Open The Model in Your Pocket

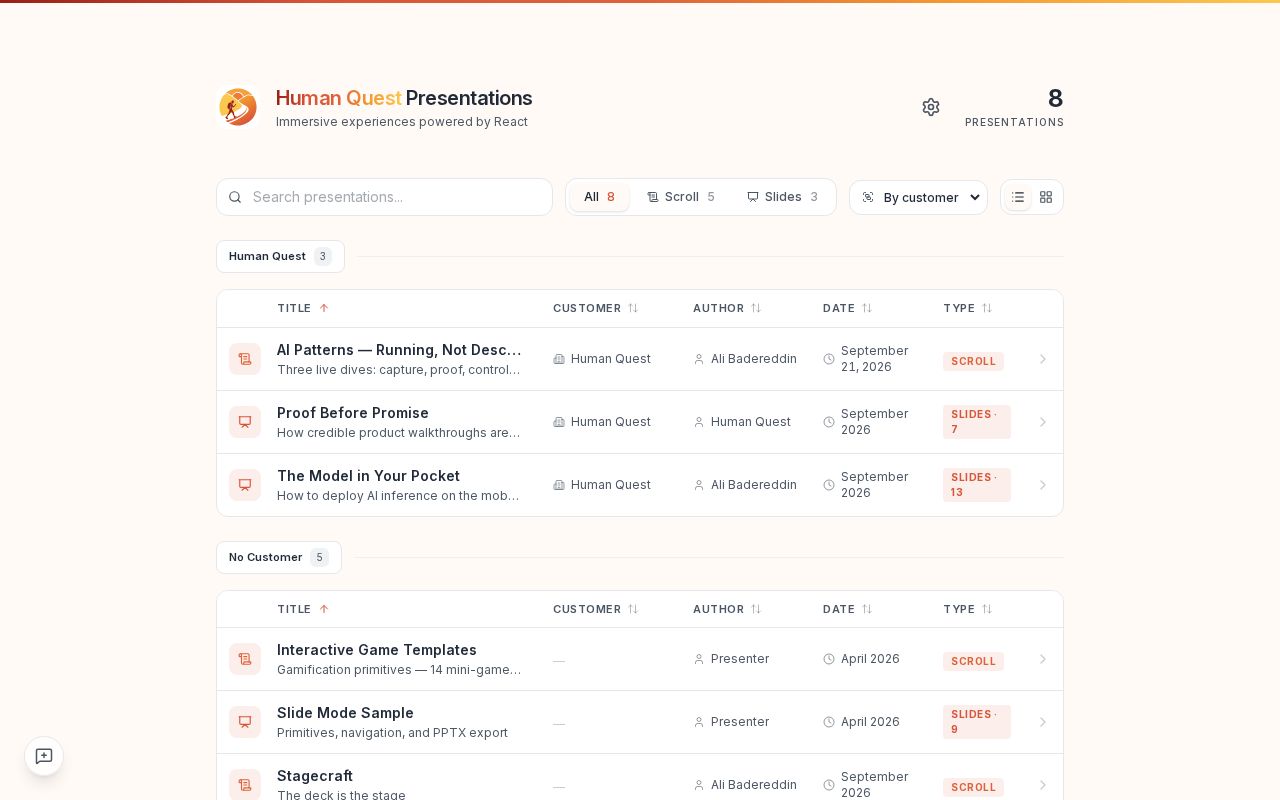[x=368, y=476]
